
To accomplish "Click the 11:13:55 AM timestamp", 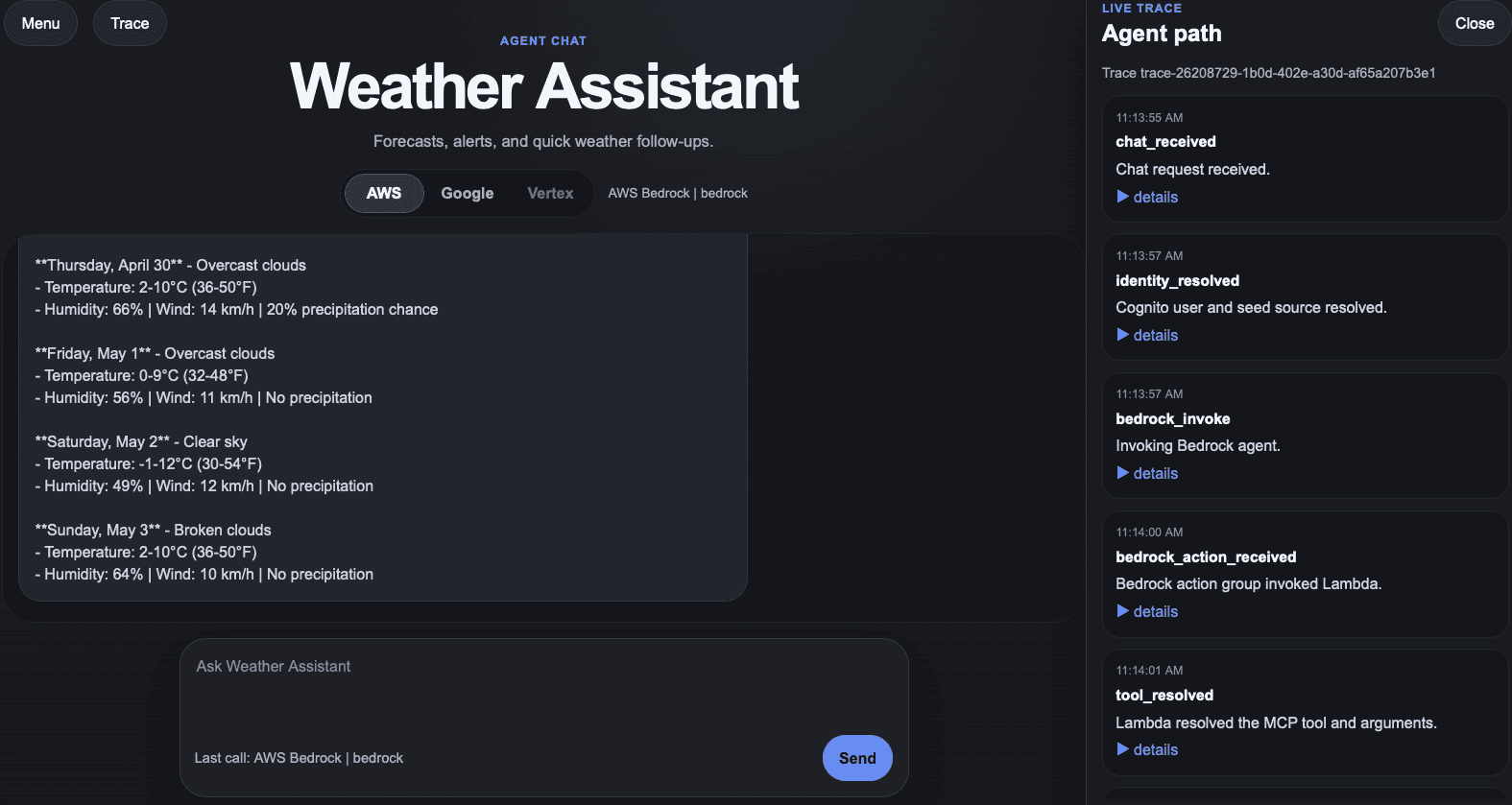I will pyautogui.click(x=1149, y=118).
